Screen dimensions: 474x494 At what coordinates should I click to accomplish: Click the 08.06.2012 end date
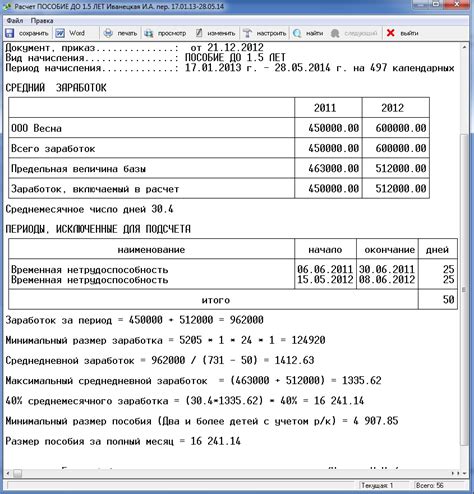(x=387, y=279)
